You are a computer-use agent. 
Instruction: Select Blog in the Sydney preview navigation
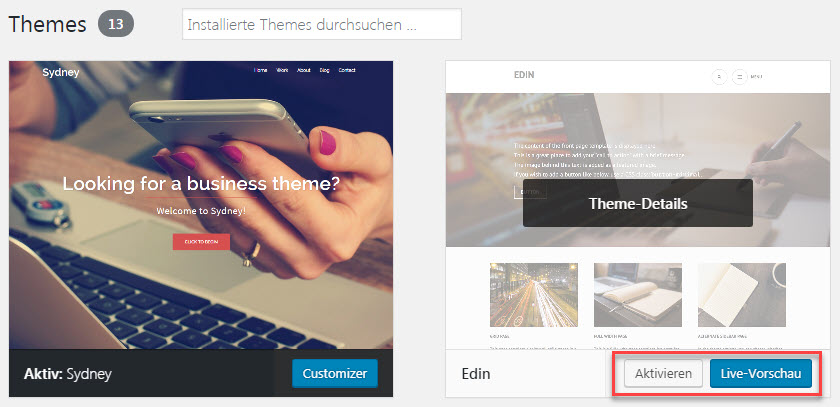point(324,70)
